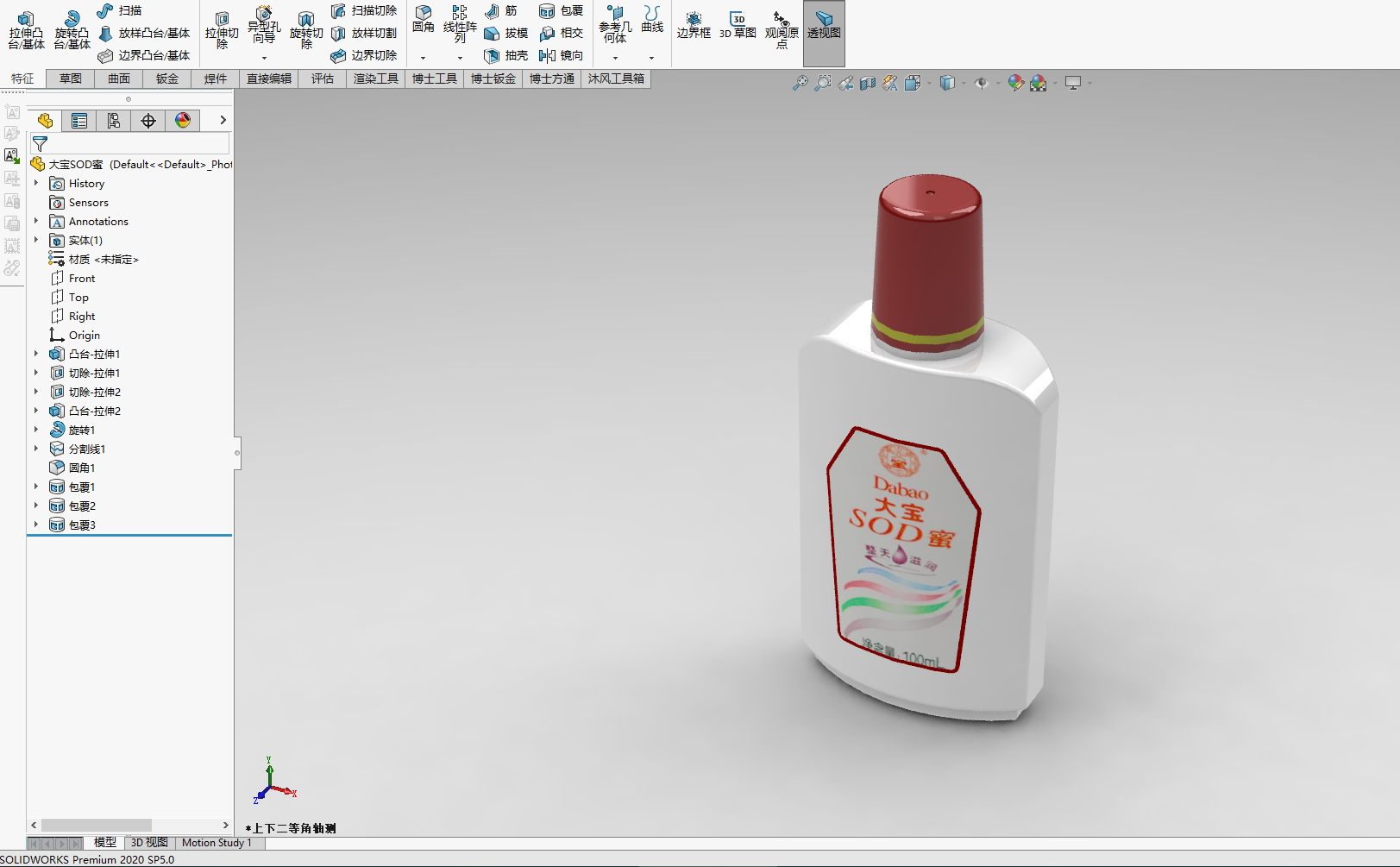The width and height of the screenshot is (1400, 867).
Task: Click the 拔模 draft tool
Action: click(x=506, y=33)
